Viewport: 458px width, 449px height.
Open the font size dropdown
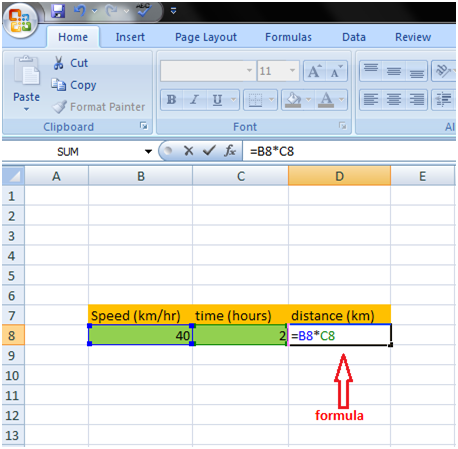(292, 70)
